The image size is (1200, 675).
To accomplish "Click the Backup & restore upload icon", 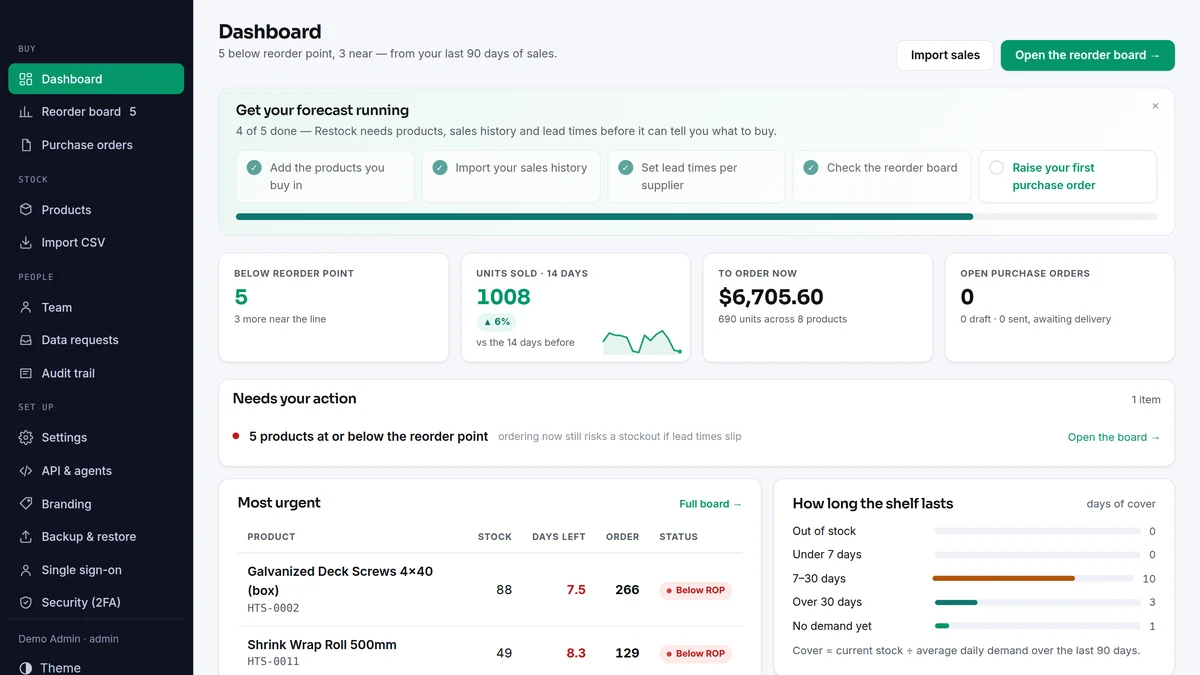I will [26, 537].
